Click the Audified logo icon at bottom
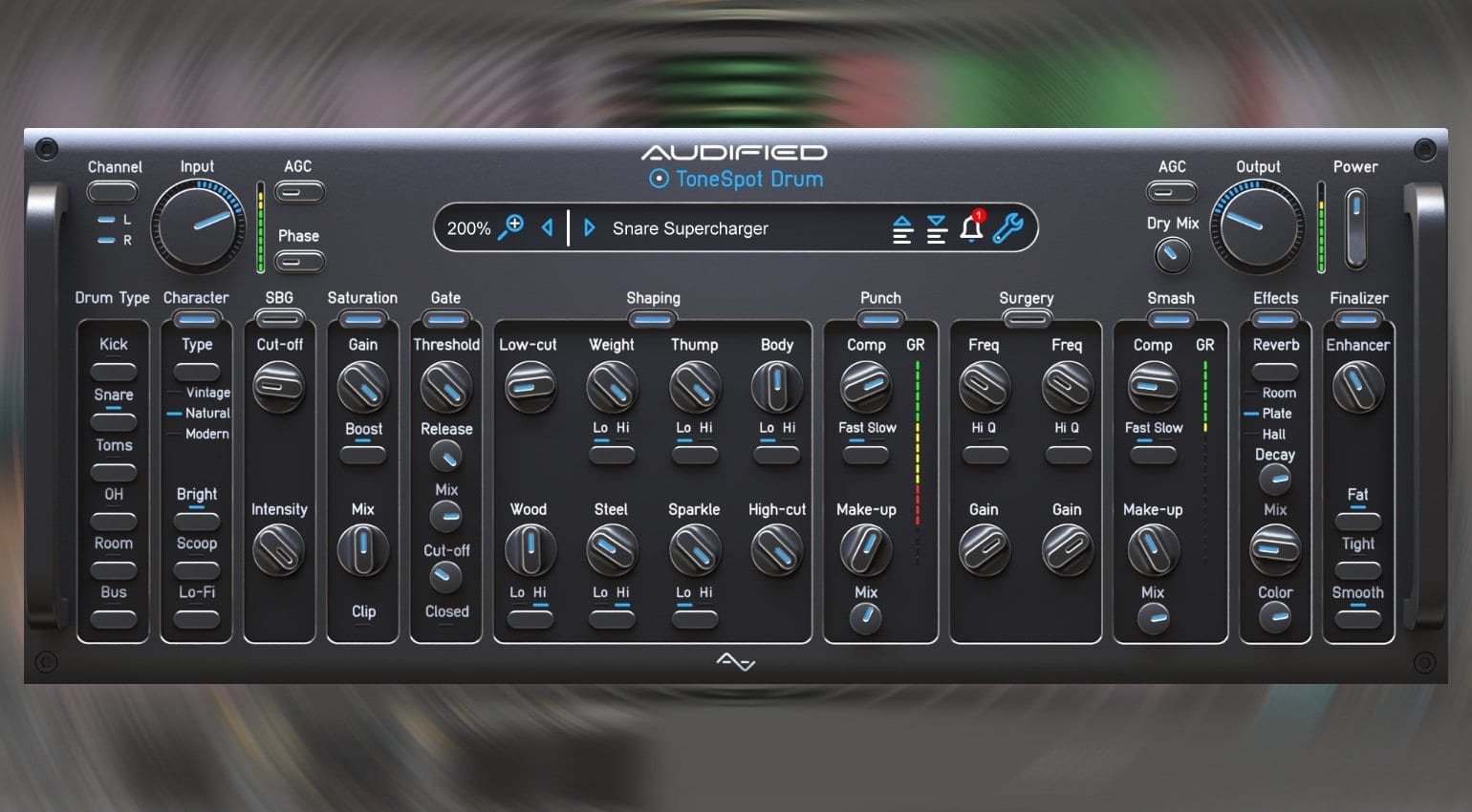This screenshot has width=1472, height=812. 735,661
